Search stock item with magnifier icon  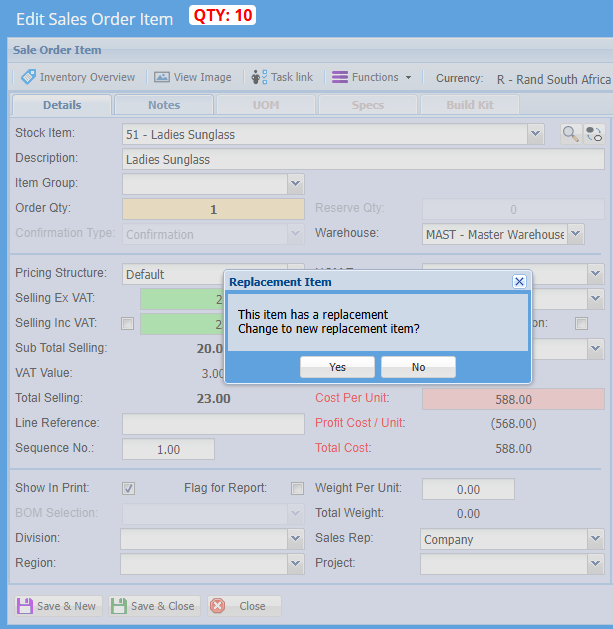tap(570, 134)
